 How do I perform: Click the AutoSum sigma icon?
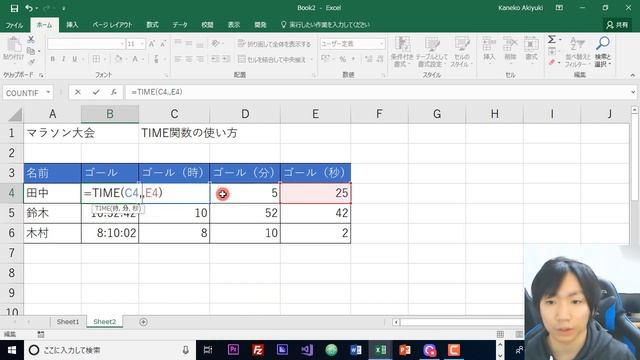(x=552, y=40)
